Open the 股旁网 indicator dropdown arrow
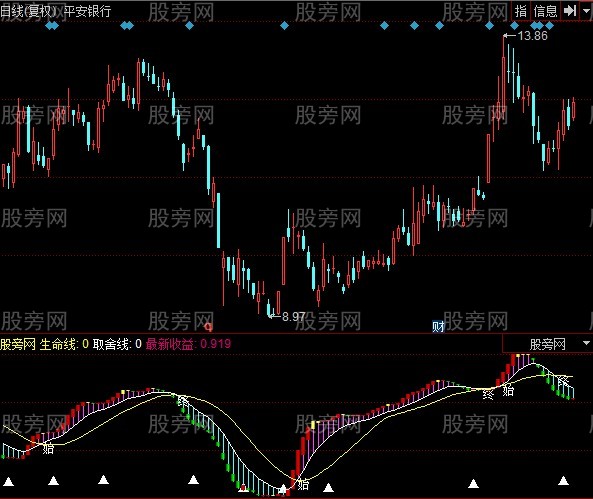Image resolution: width=593 pixels, height=499 pixels. pyautogui.click(x=587, y=343)
